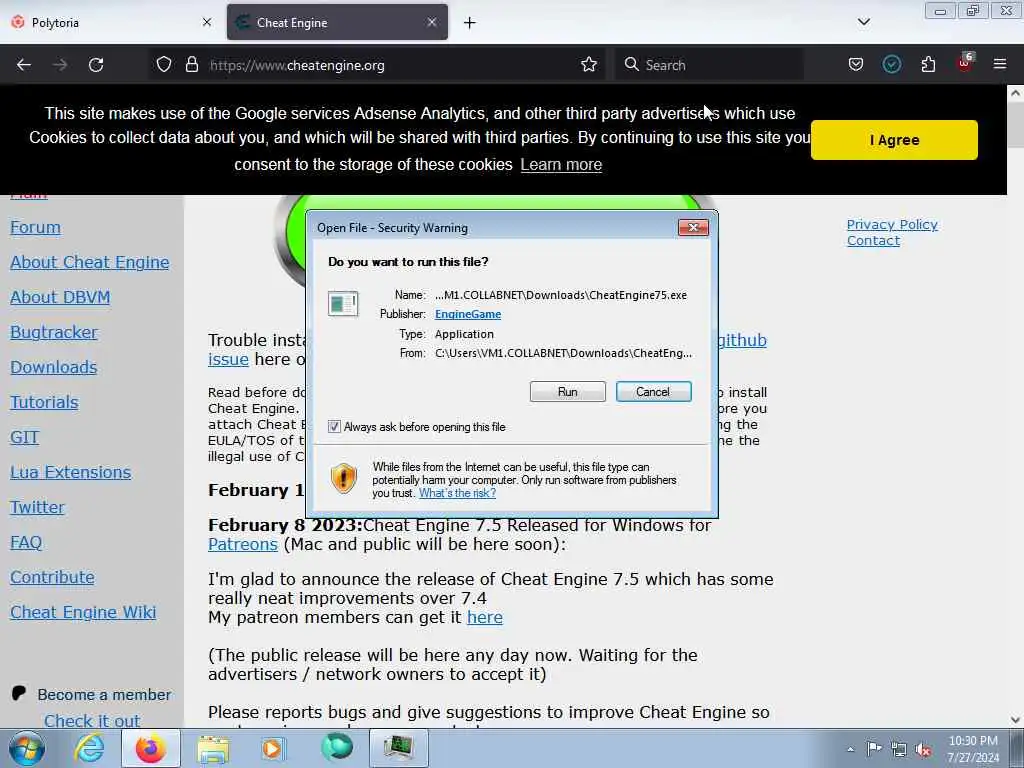
Task: Open the Learn more cookie link
Action: [x=561, y=165]
